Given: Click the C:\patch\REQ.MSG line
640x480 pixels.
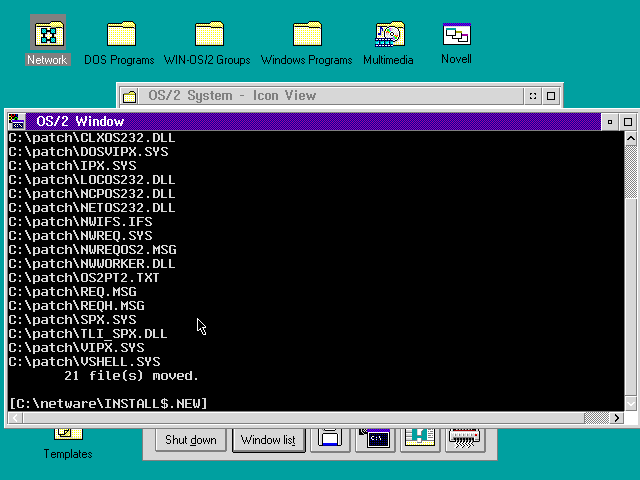Looking at the screenshot, I should pos(72,291).
